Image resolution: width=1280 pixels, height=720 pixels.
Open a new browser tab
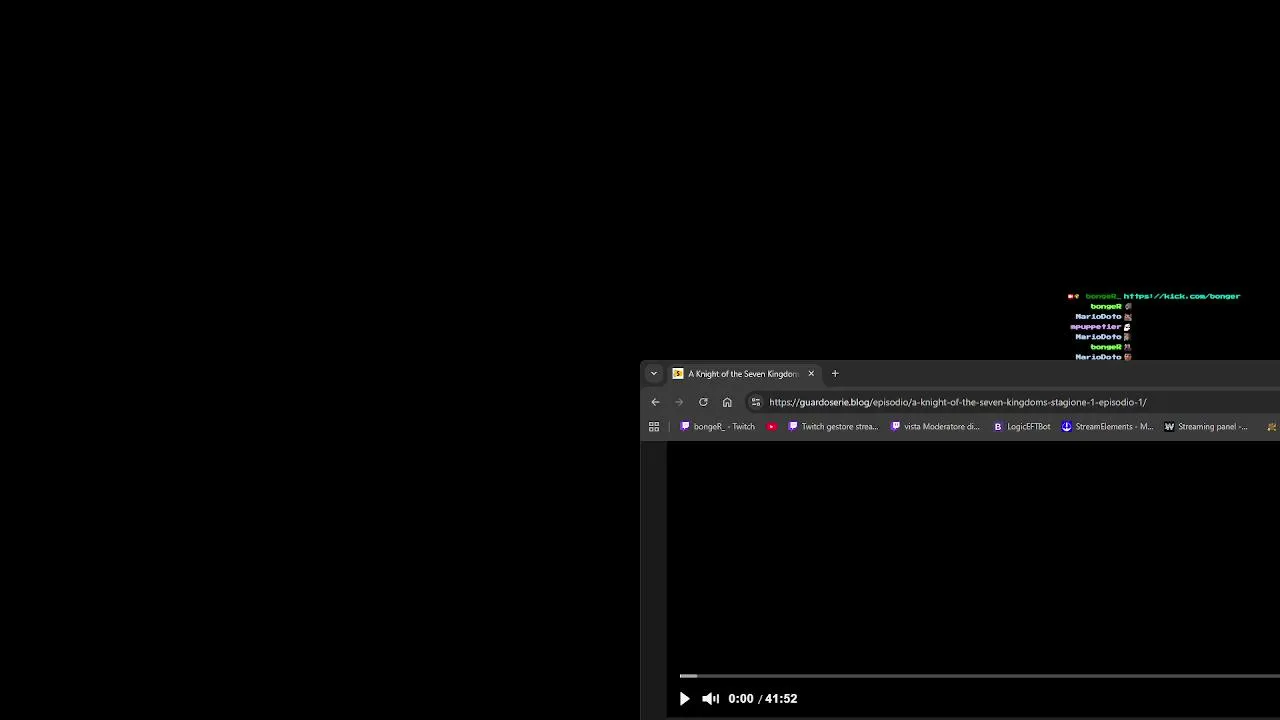[835, 374]
